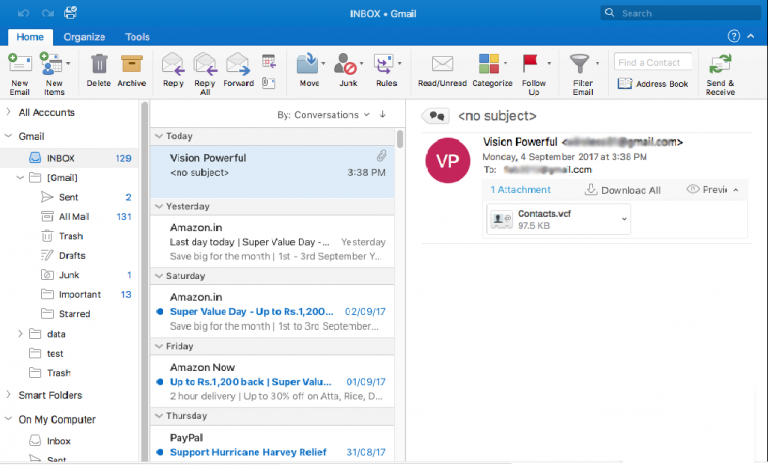768x469 pixels.
Task: Collapse On My Computer section
Action: [x=8, y=419]
